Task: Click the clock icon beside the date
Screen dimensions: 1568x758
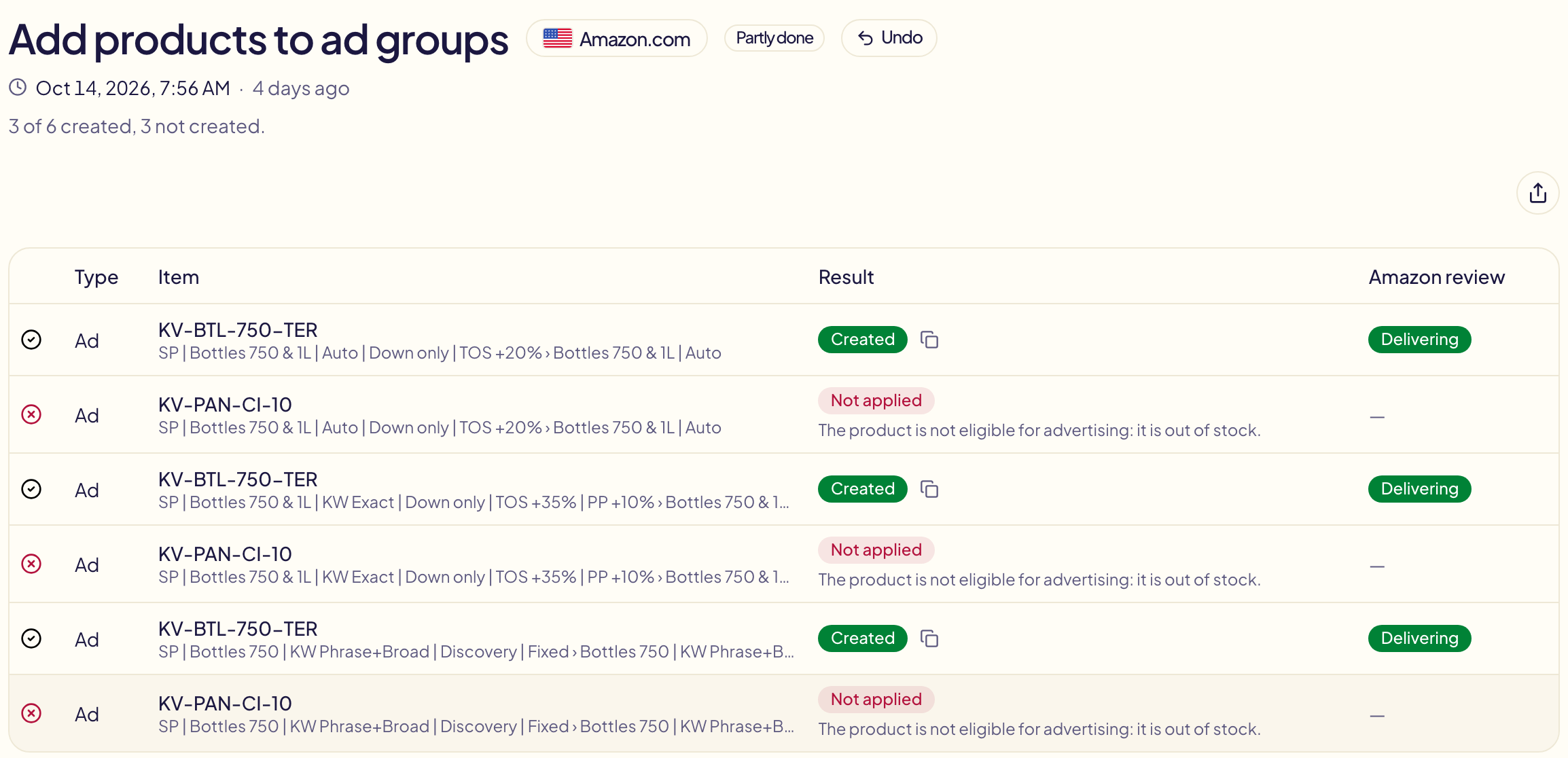Action: [x=18, y=88]
